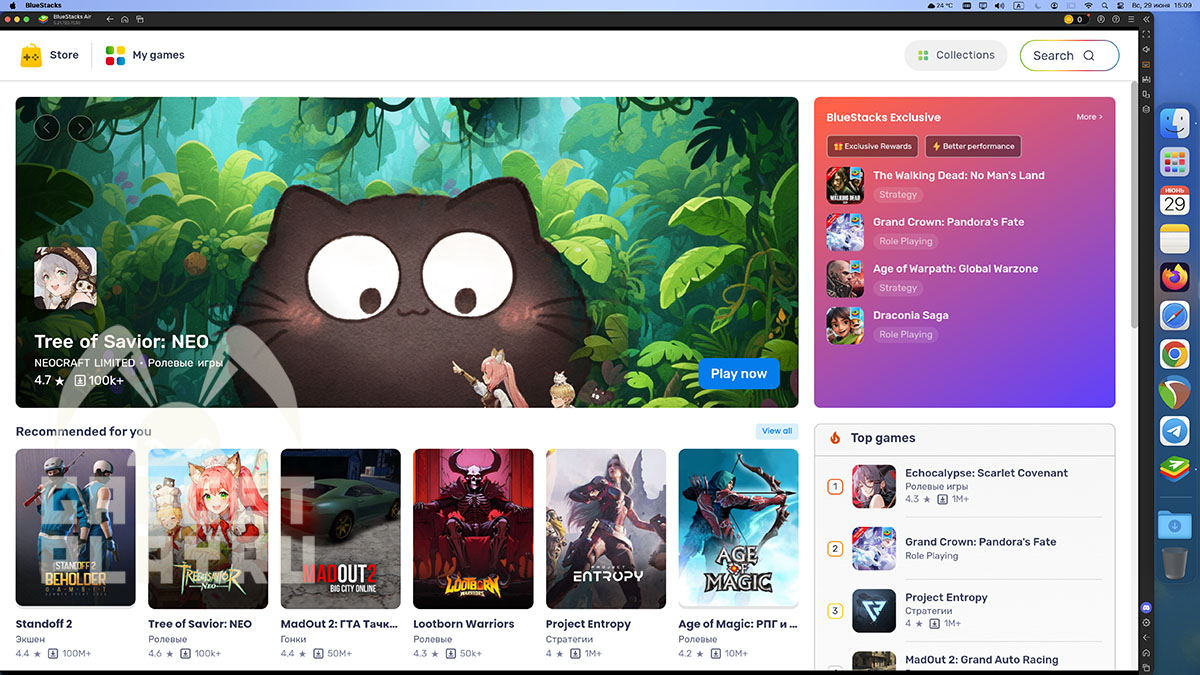Open Launchpad in the Dock
This screenshot has height=675, width=1200.
tap(1174, 163)
